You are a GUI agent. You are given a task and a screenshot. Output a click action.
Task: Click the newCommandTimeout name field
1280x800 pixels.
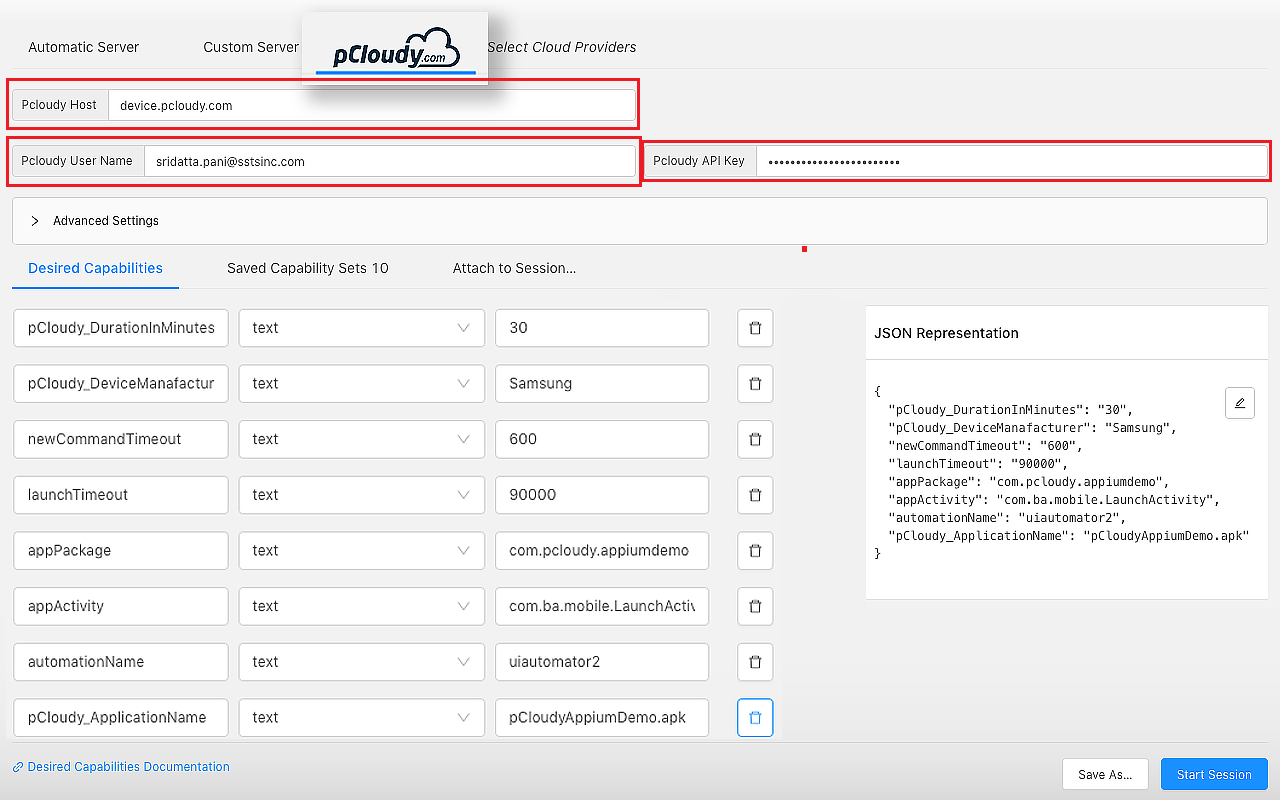[121, 439]
